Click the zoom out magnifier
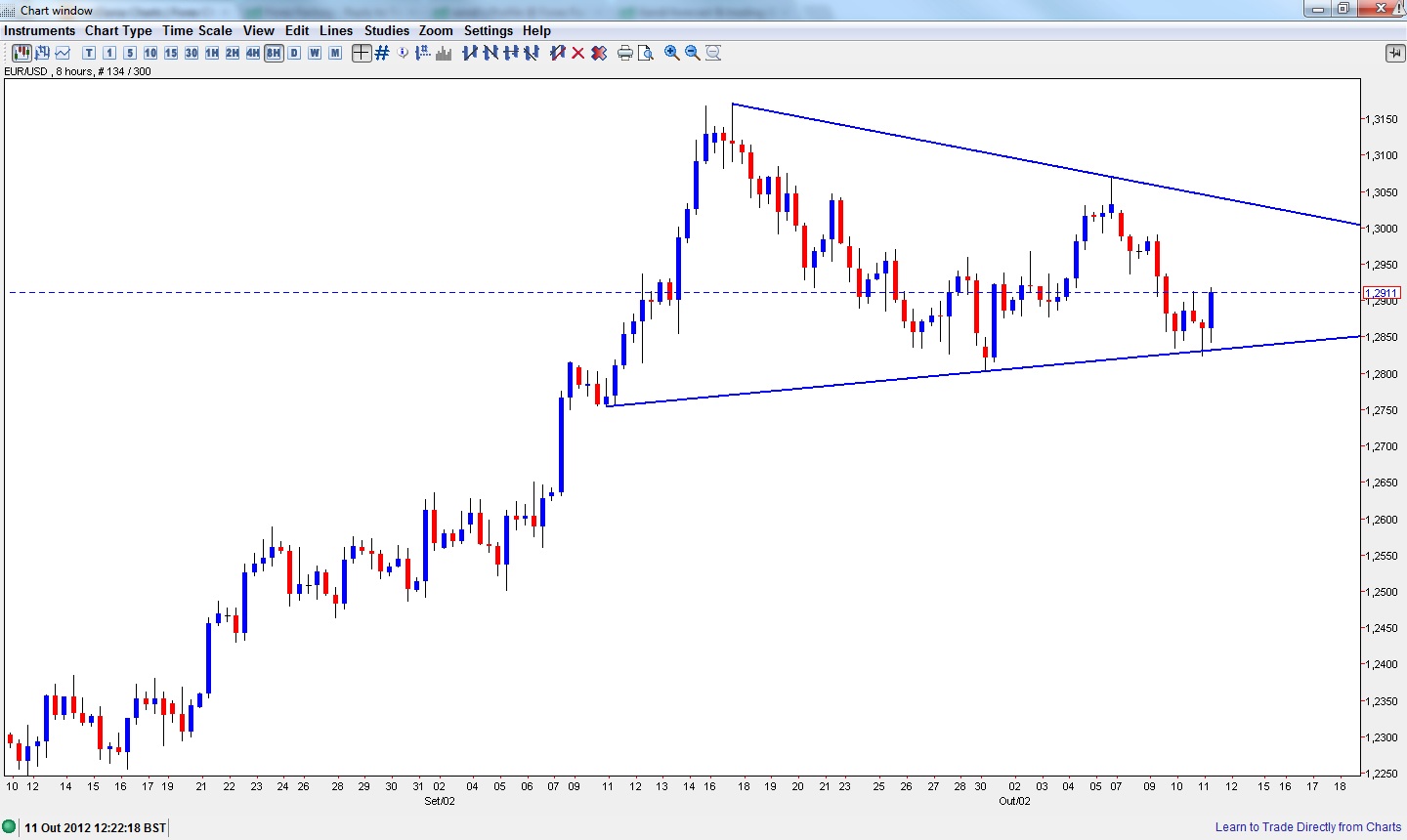 pos(693,53)
